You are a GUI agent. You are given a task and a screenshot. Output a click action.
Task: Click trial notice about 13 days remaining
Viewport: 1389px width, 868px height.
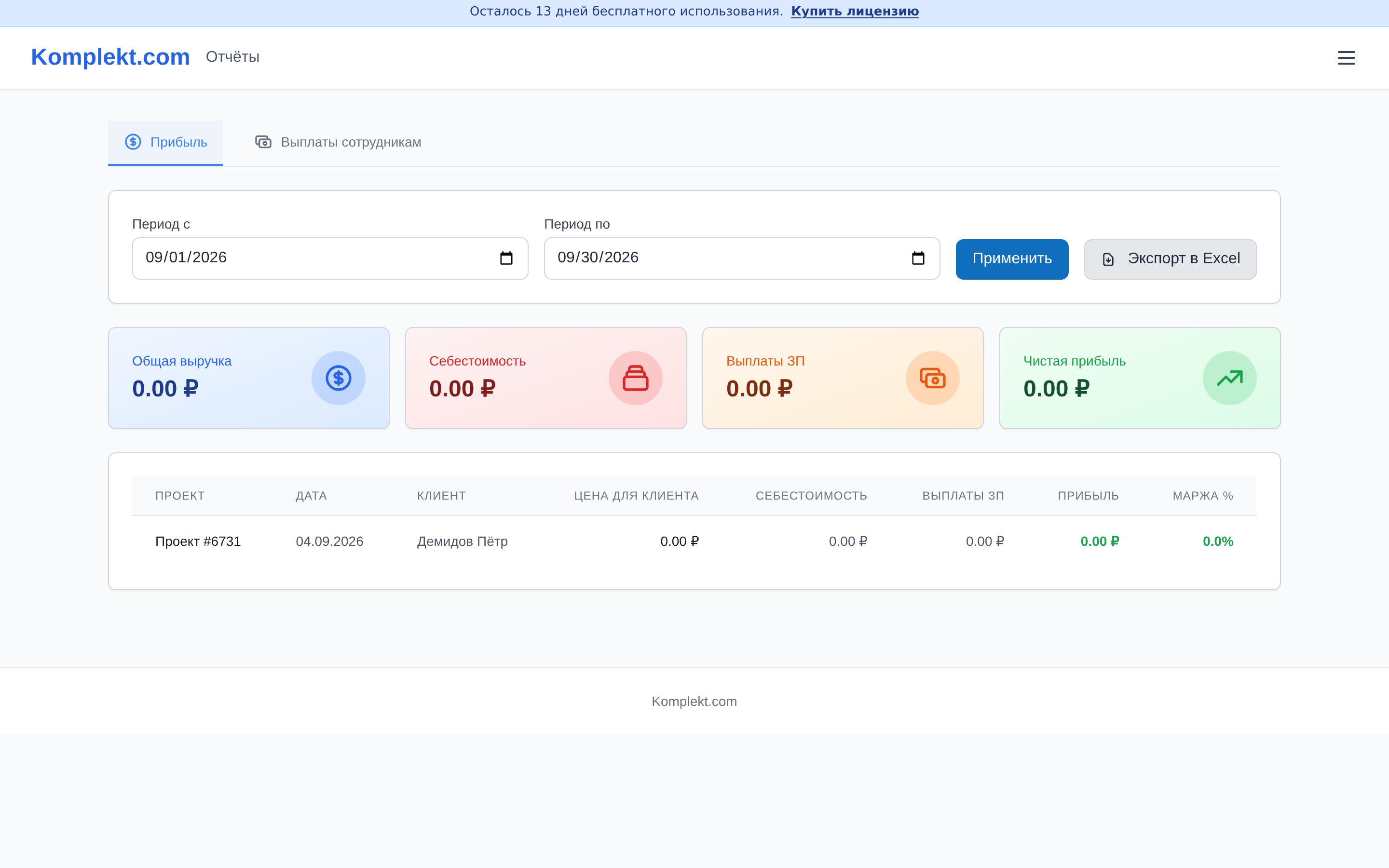pos(626,12)
